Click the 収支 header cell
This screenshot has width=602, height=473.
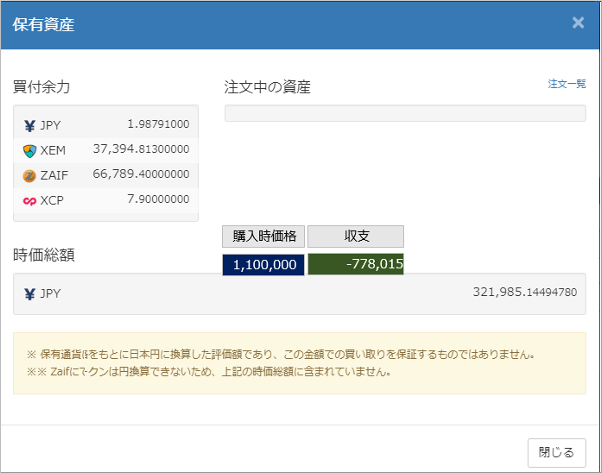pos(356,236)
